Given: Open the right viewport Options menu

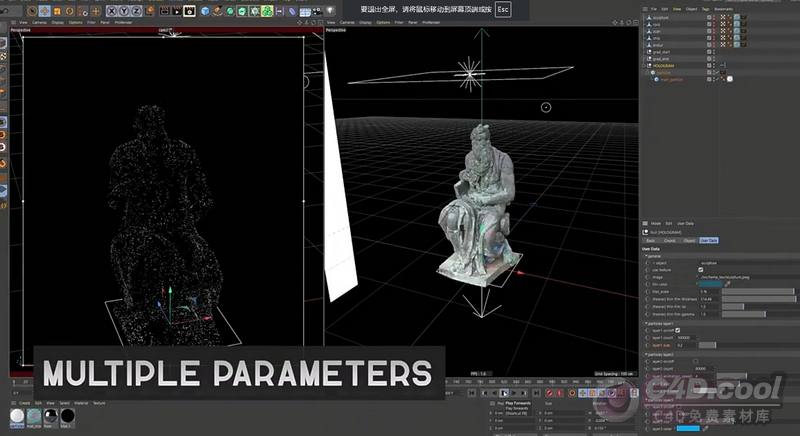Looking at the screenshot, I should 383,22.
